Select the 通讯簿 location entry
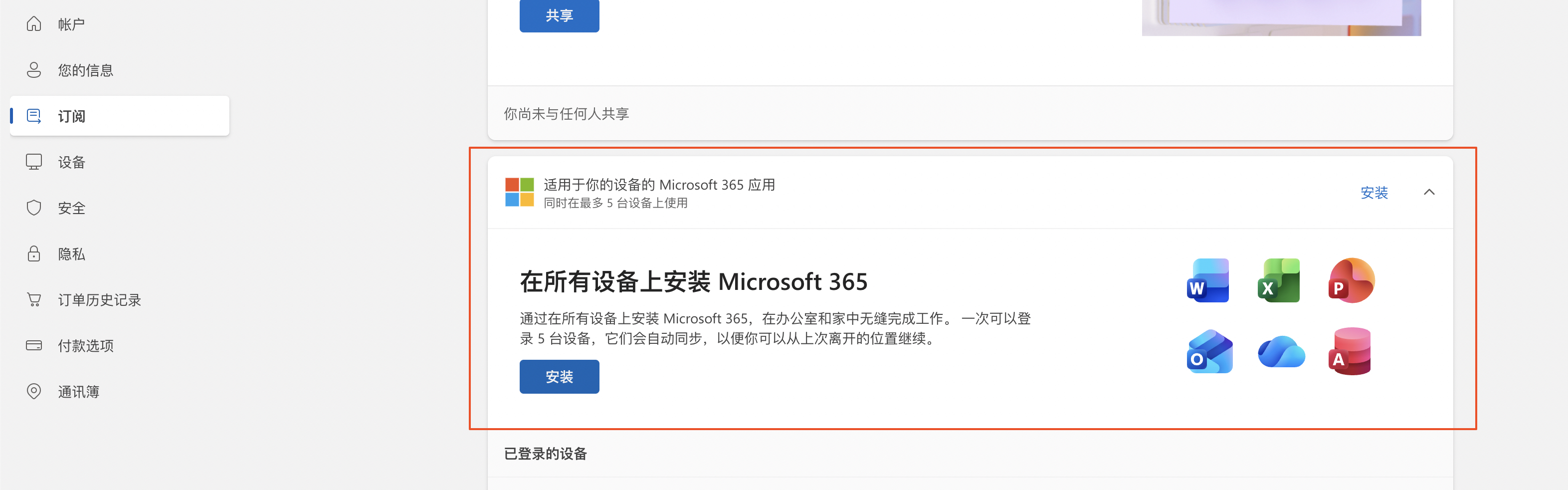This screenshot has width=1568, height=490. 78,391
